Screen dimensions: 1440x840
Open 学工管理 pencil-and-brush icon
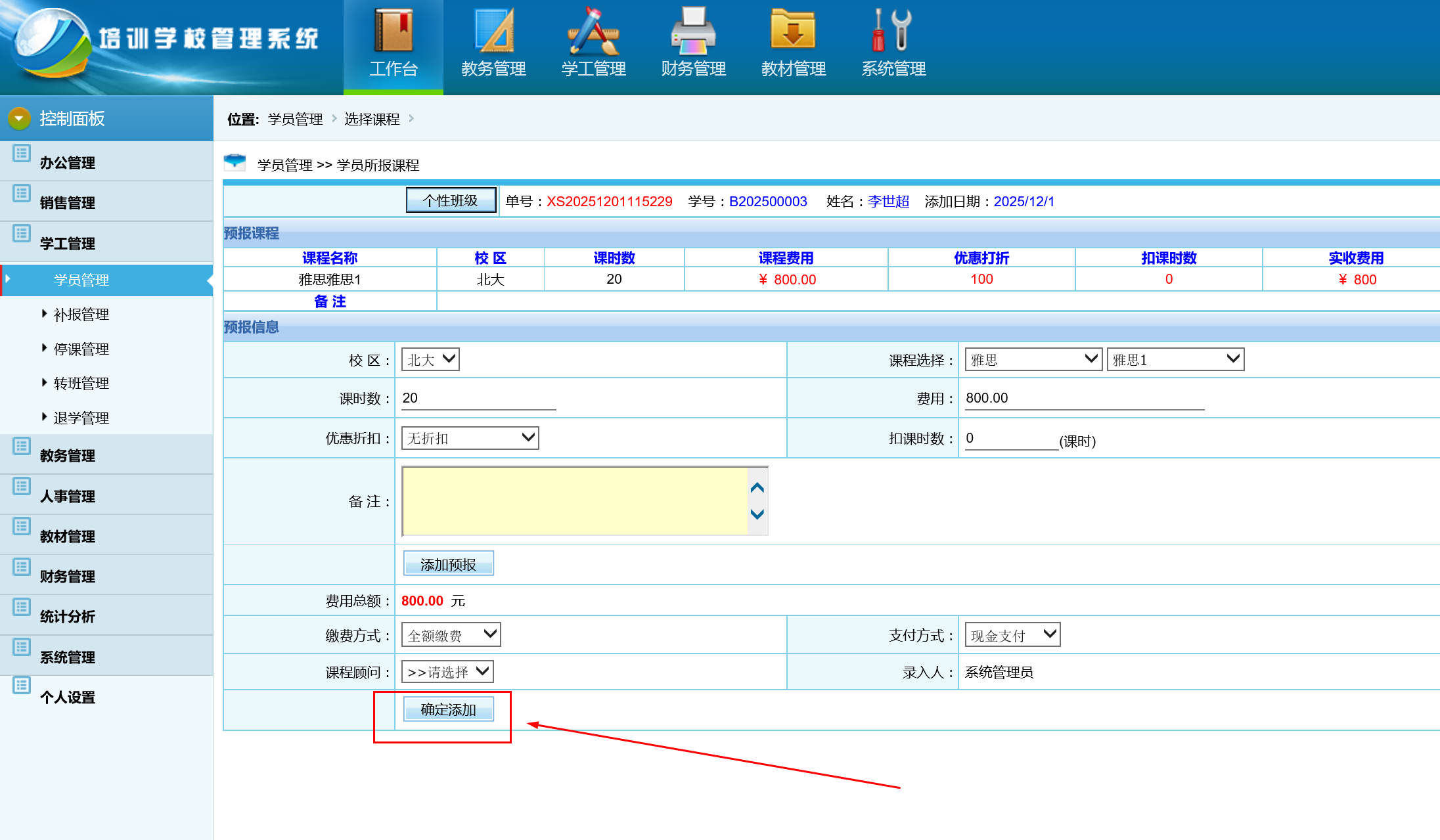(593, 31)
